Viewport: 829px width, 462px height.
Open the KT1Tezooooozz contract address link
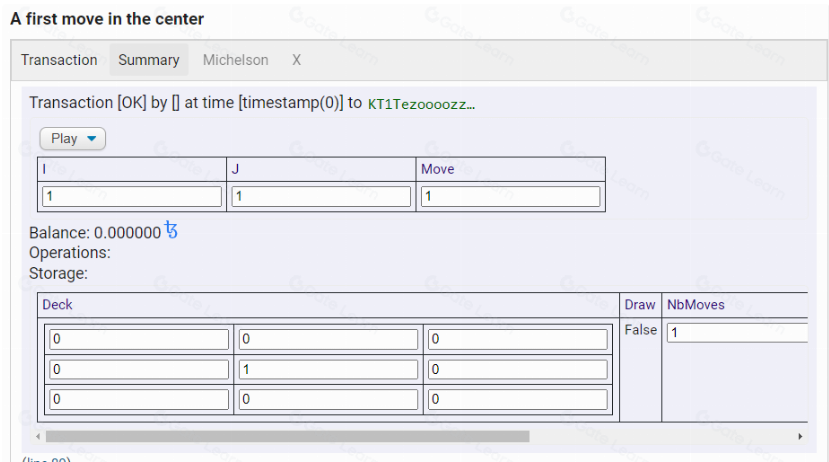[x=421, y=103]
